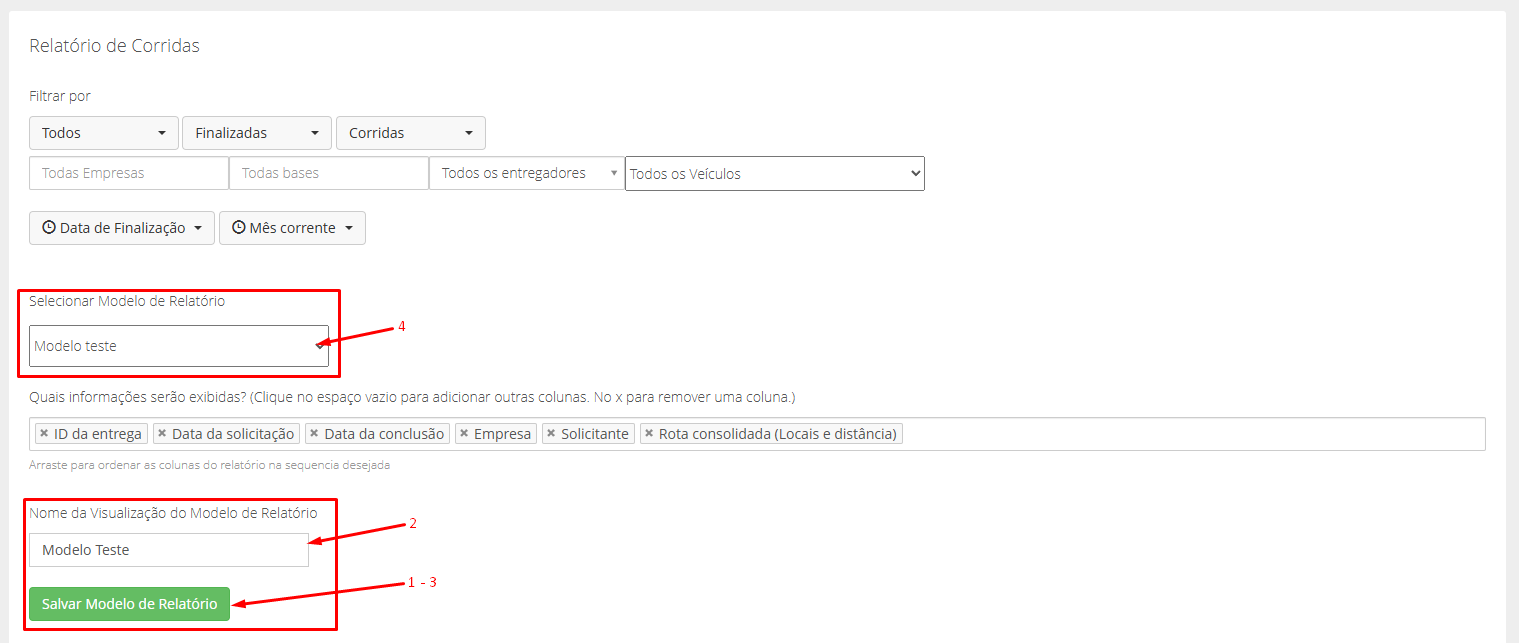The height and width of the screenshot is (643, 1519).
Task: Click the Todas Empresas input field
Action: pyautogui.click(x=129, y=173)
